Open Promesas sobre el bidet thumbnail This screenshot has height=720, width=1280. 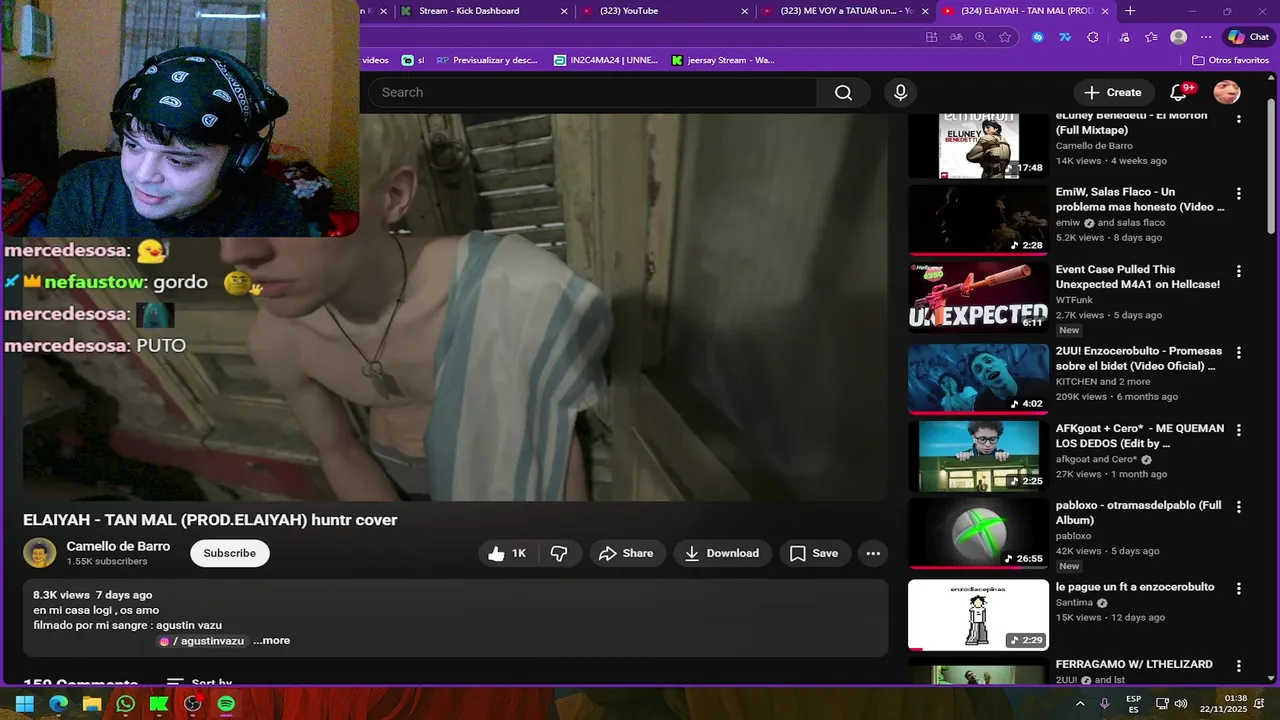978,378
